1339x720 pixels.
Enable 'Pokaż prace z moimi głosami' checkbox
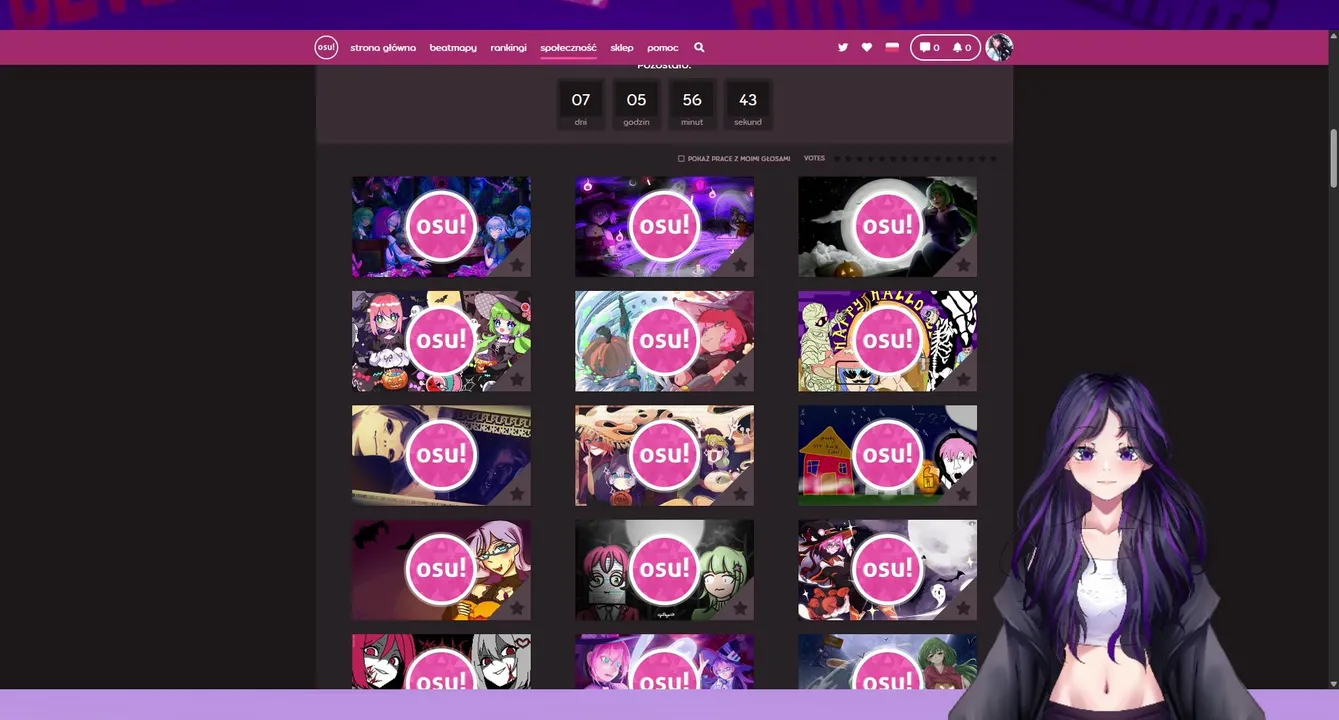click(x=681, y=158)
